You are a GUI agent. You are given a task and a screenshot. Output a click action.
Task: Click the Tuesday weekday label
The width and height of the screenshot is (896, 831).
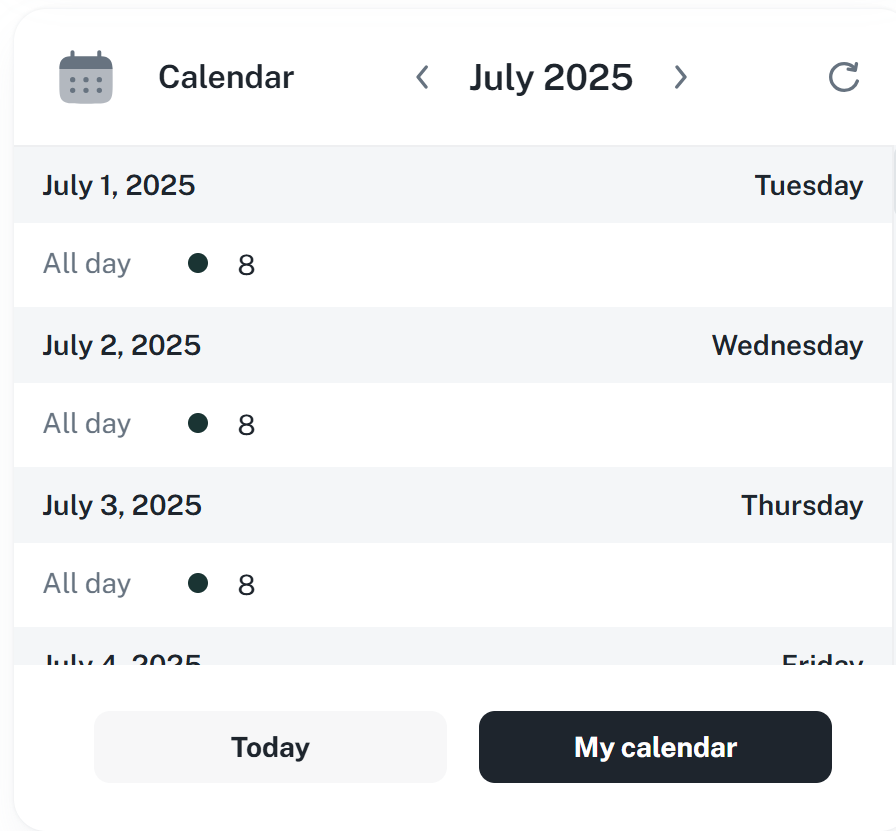(808, 185)
